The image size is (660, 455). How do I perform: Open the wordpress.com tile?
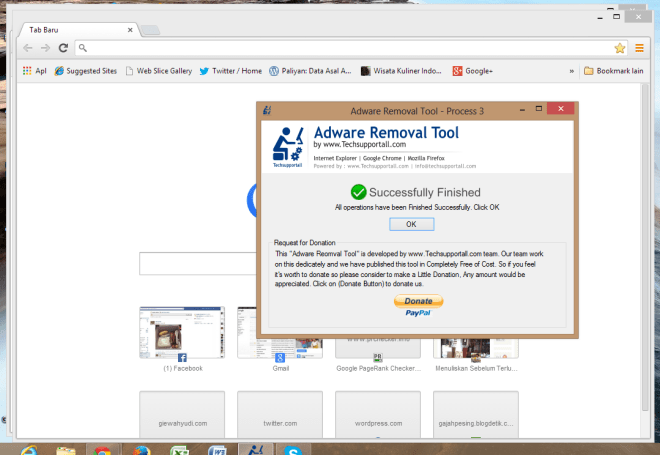point(378,415)
